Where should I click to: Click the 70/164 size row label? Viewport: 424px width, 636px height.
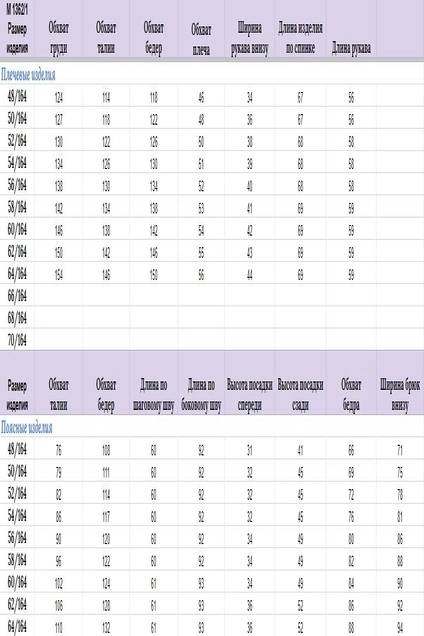click(x=17, y=340)
